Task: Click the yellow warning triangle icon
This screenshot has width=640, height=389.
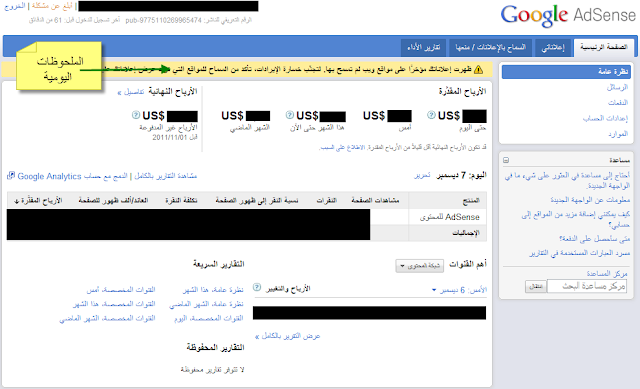Action: (x=478, y=70)
